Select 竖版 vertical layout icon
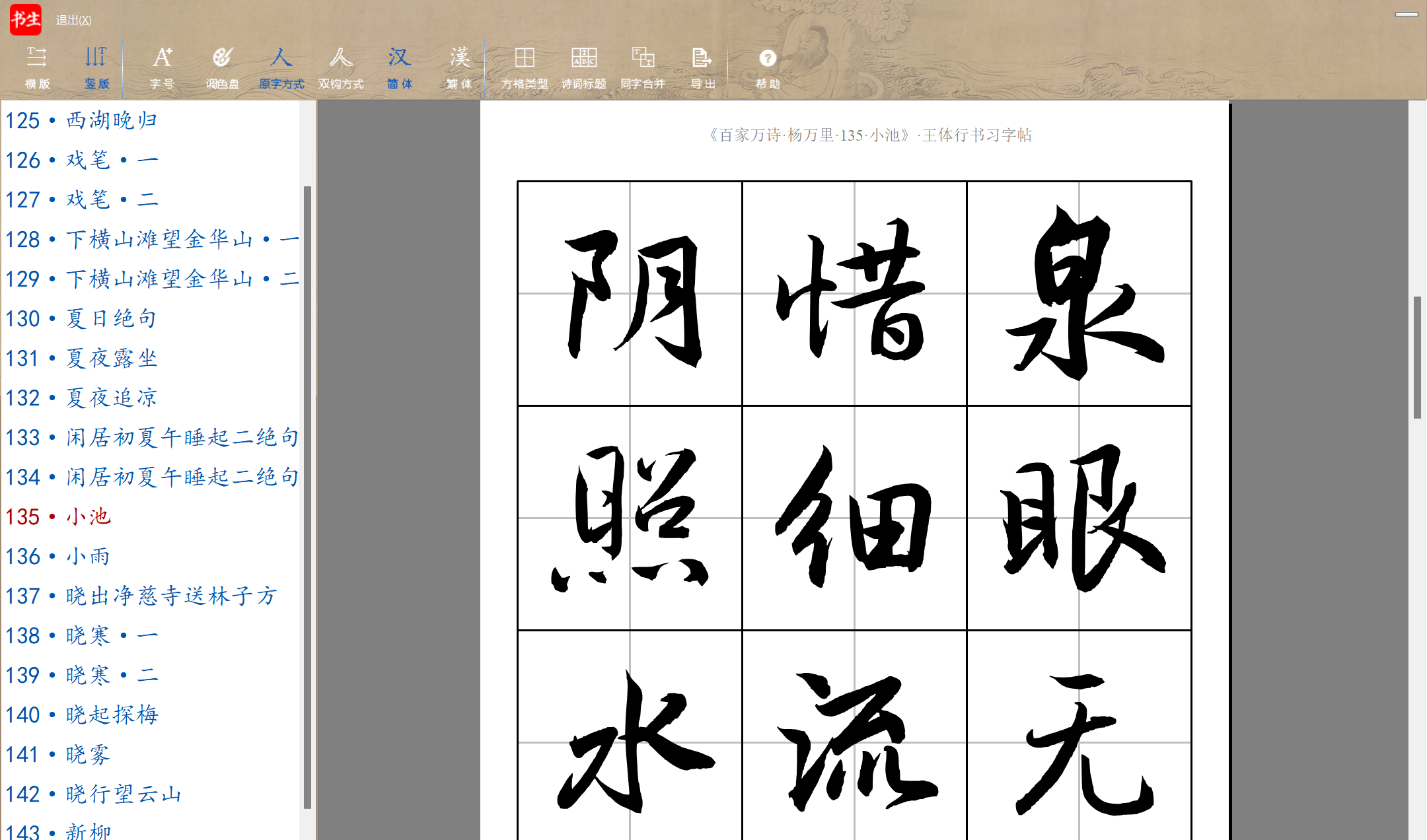 pos(96,67)
